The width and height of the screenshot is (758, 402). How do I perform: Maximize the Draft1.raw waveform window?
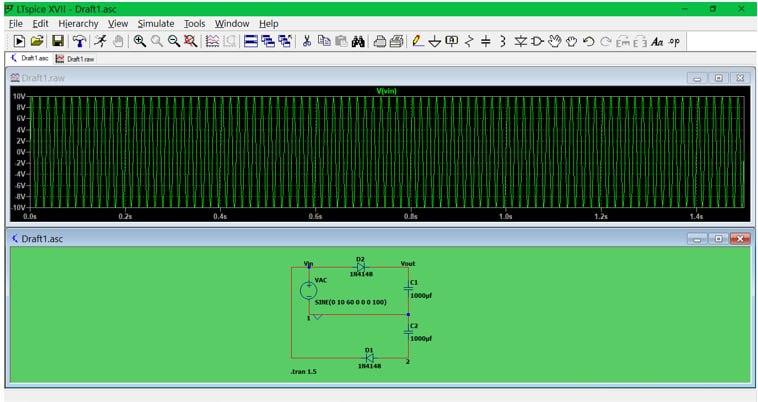point(718,78)
